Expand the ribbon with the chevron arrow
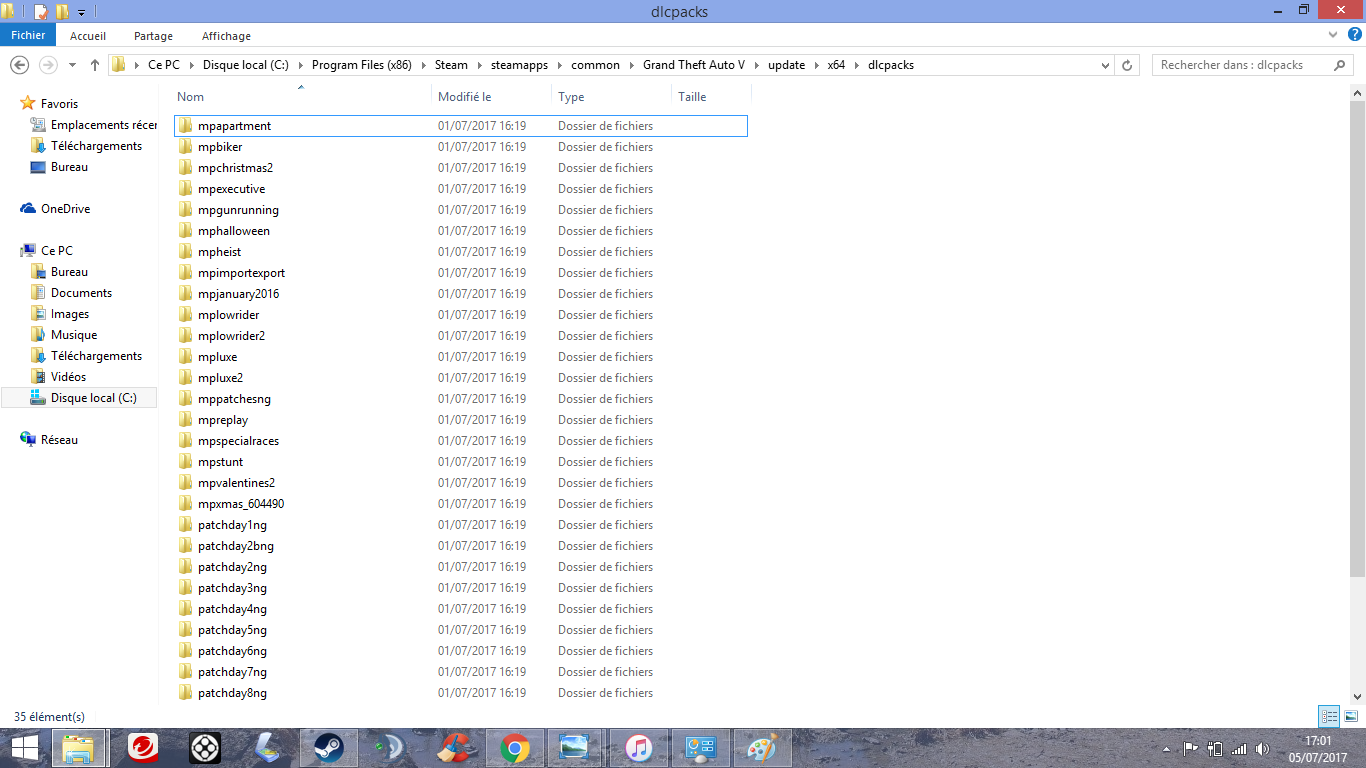Screen dimensions: 1366x768 (x=1333, y=35)
